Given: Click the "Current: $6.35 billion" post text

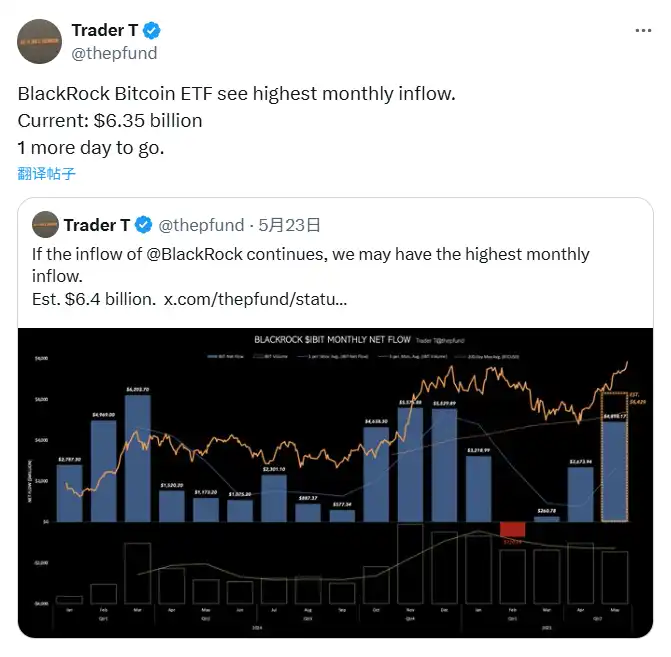Looking at the screenshot, I should tap(110, 120).
